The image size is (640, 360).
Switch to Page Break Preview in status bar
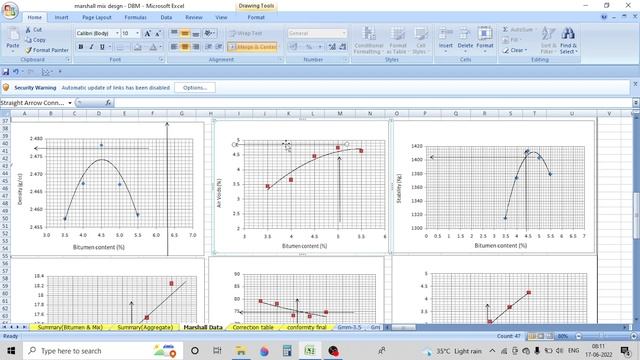tap(549, 336)
